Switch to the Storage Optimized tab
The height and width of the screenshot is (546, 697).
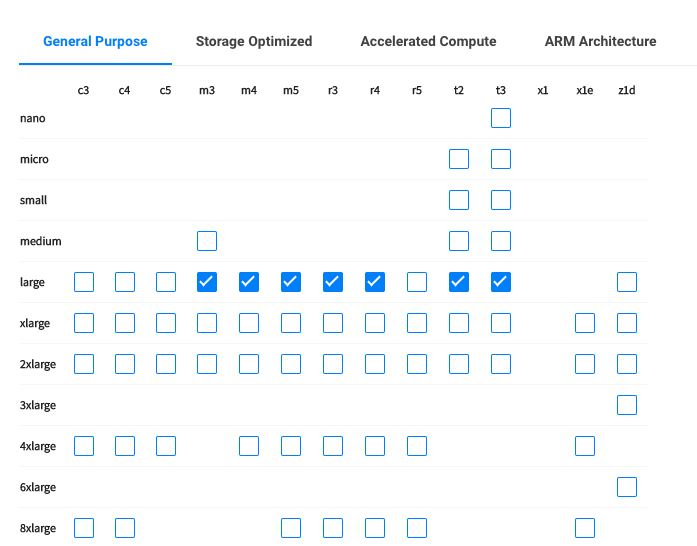[254, 41]
